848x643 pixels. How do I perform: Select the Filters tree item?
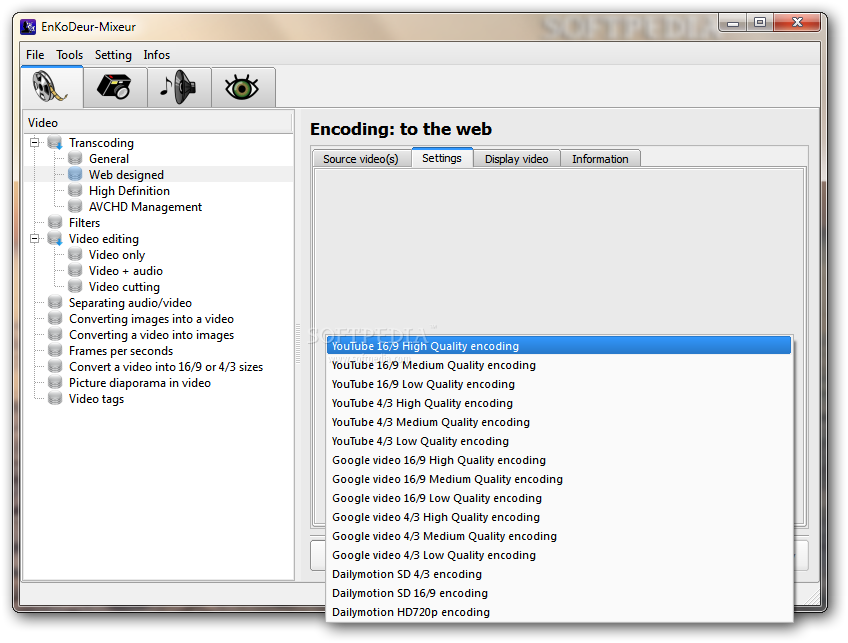pos(84,222)
